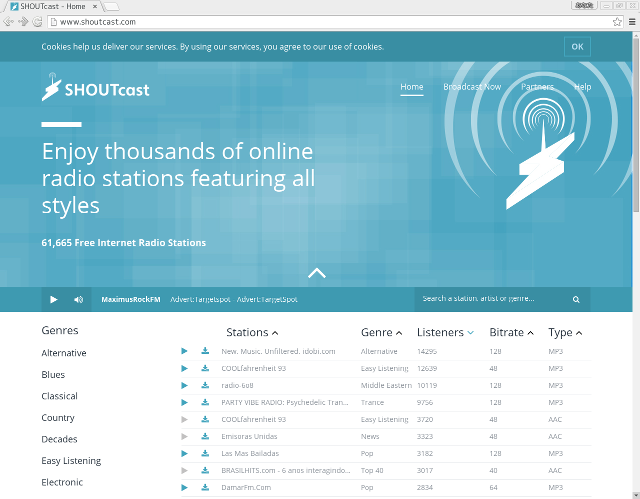Image resolution: width=640 pixels, height=499 pixels.
Task: Select the Classical genre
Action: coord(60,396)
